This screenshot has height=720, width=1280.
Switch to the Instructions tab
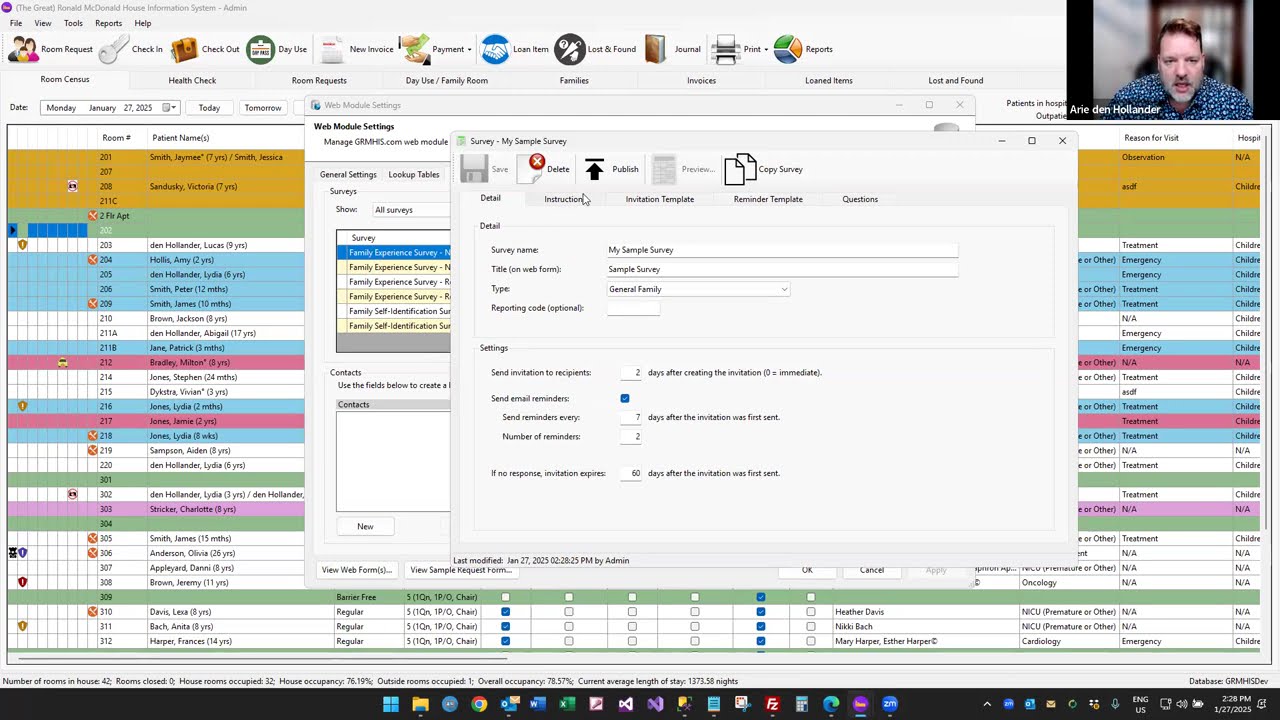point(565,199)
